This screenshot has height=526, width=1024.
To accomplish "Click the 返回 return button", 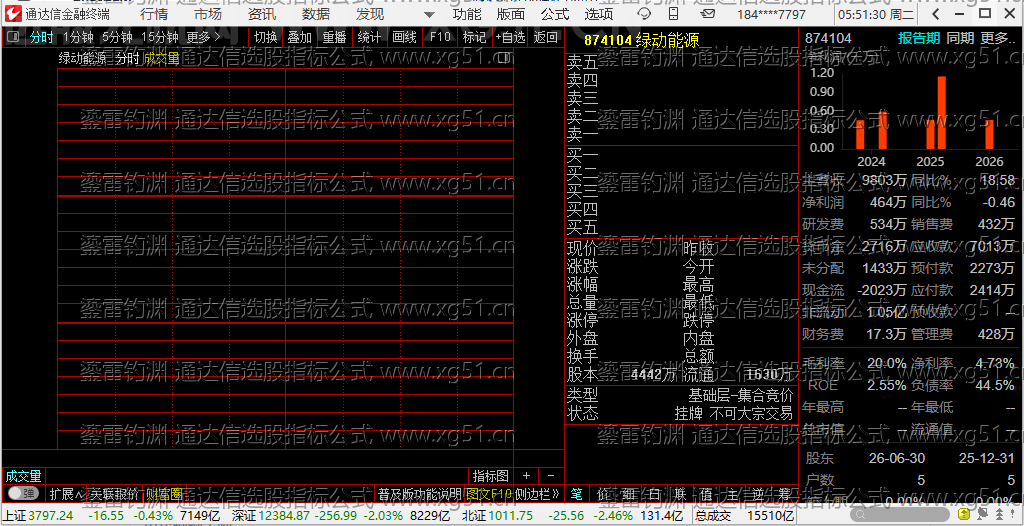I will click(546, 37).
